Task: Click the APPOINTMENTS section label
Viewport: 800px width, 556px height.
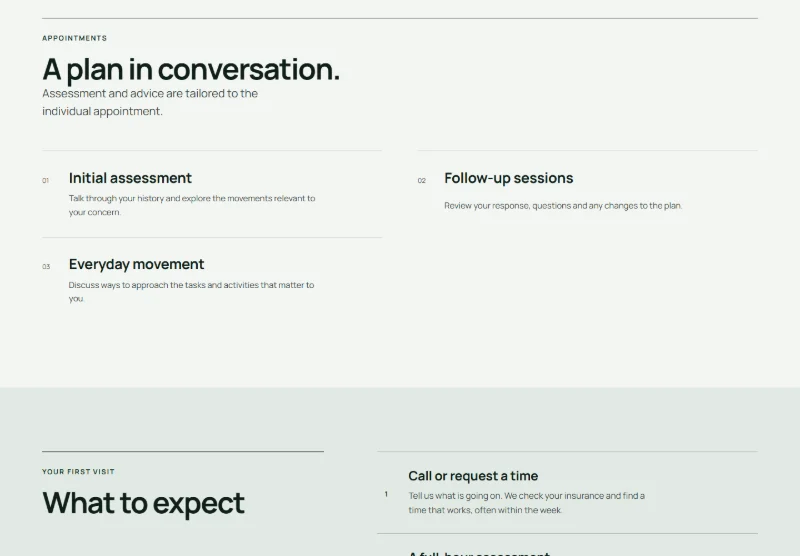Action: click(74, 38)
